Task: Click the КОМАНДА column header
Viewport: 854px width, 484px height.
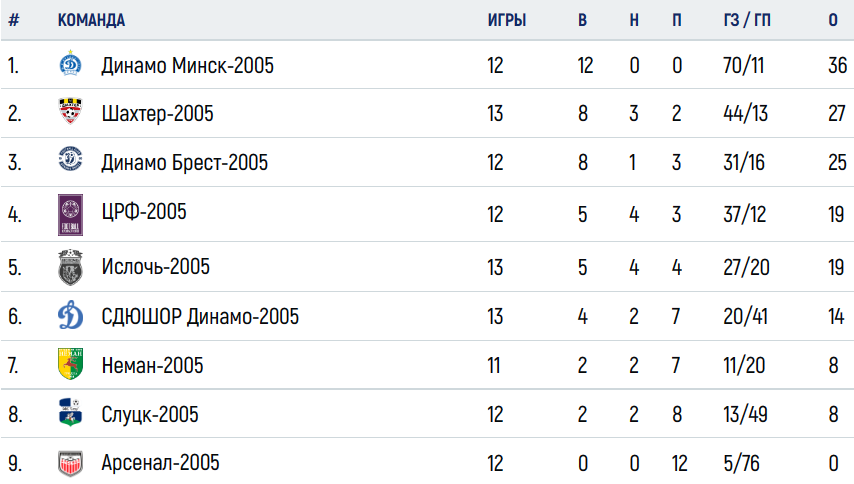Action: click(x=91, y=20)
